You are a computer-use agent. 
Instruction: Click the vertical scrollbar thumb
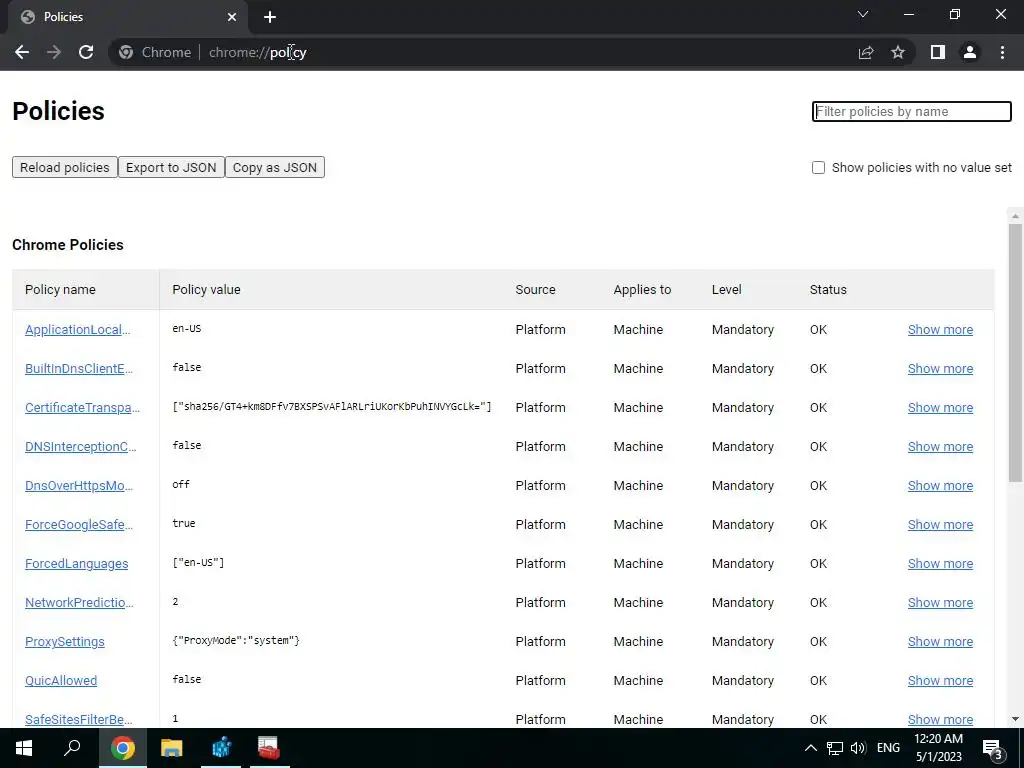[1015, 353]
